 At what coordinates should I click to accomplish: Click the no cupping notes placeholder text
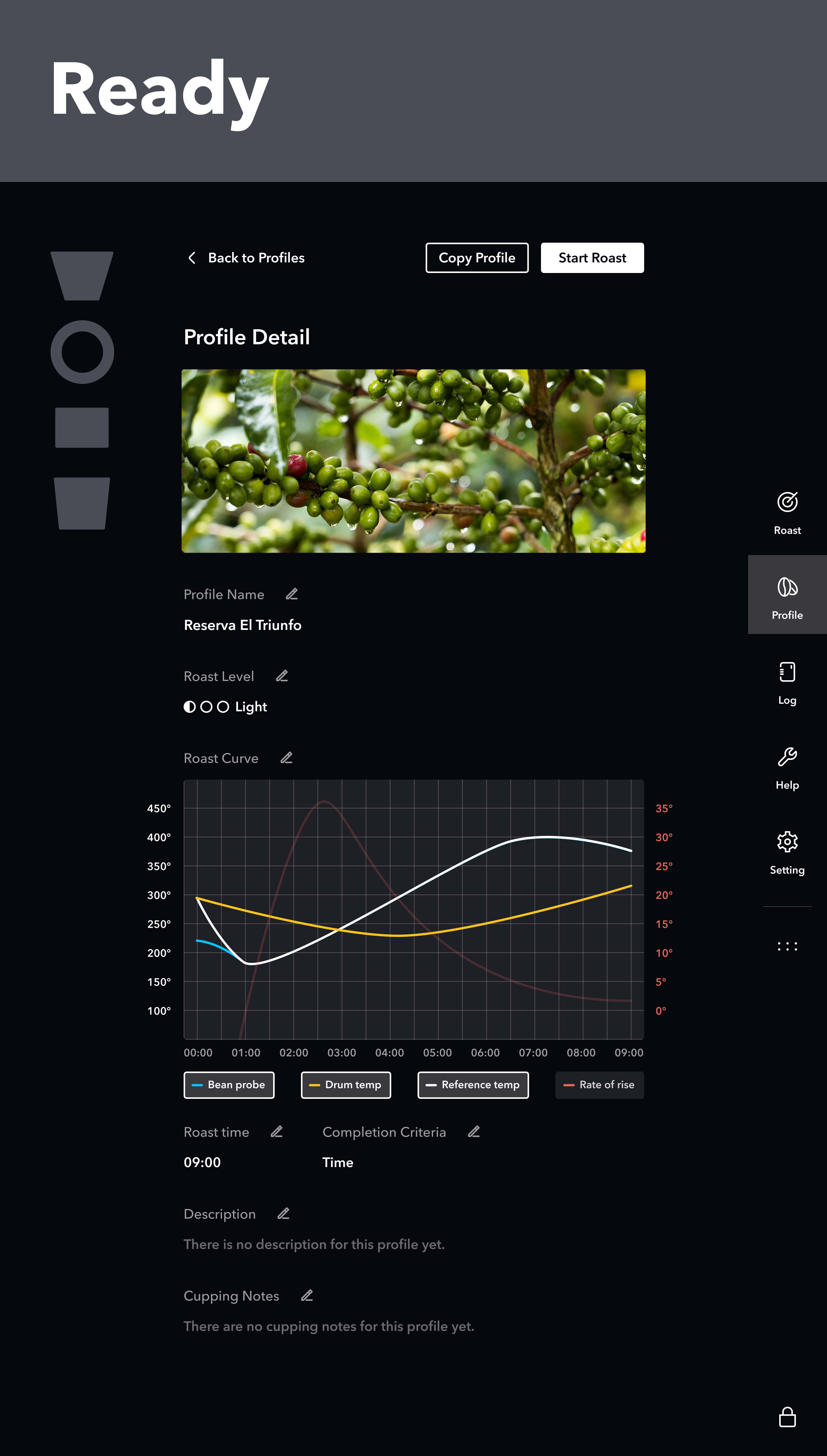329,1326
